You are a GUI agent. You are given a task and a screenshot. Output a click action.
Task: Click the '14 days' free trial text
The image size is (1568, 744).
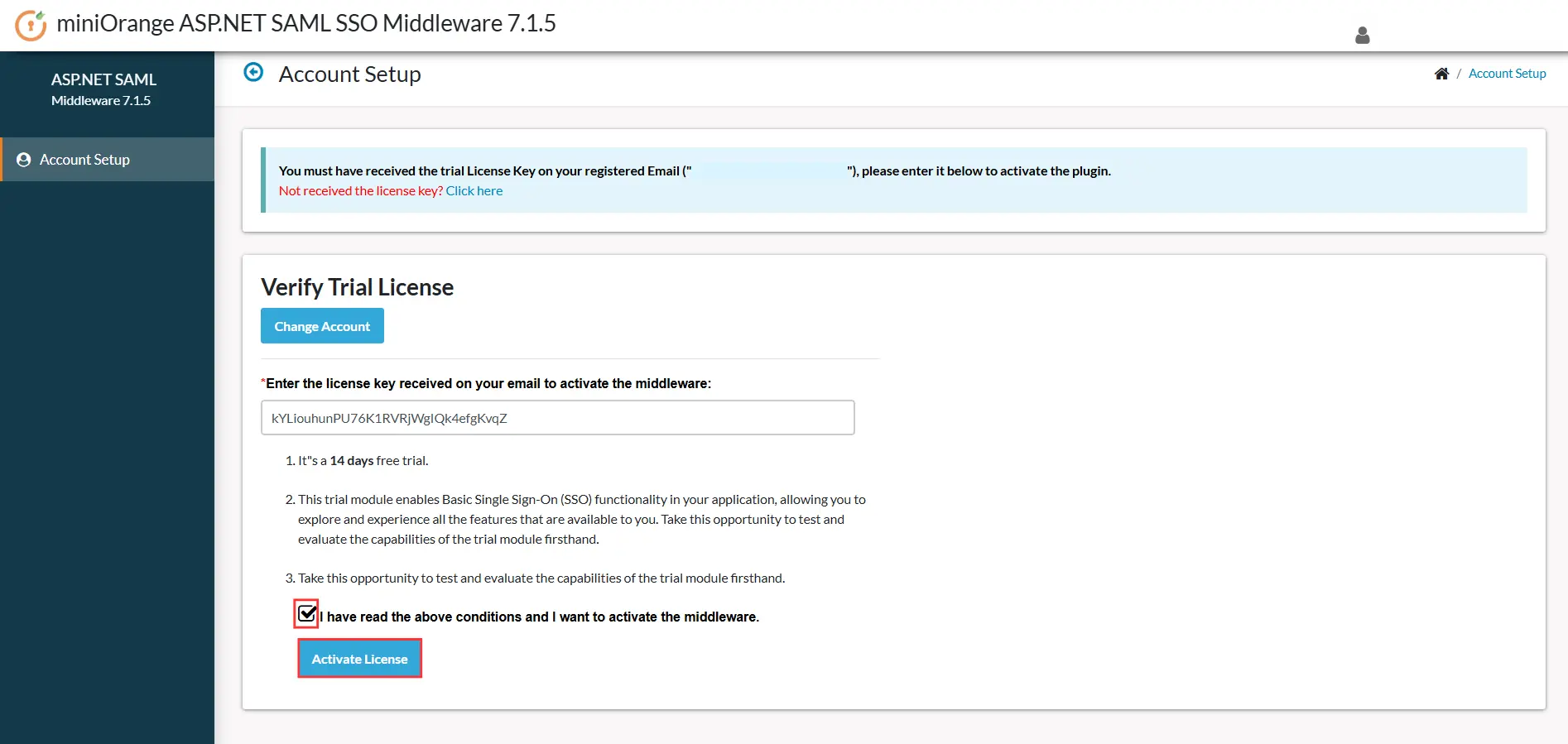pyautogui.click(x=351, y=461)
